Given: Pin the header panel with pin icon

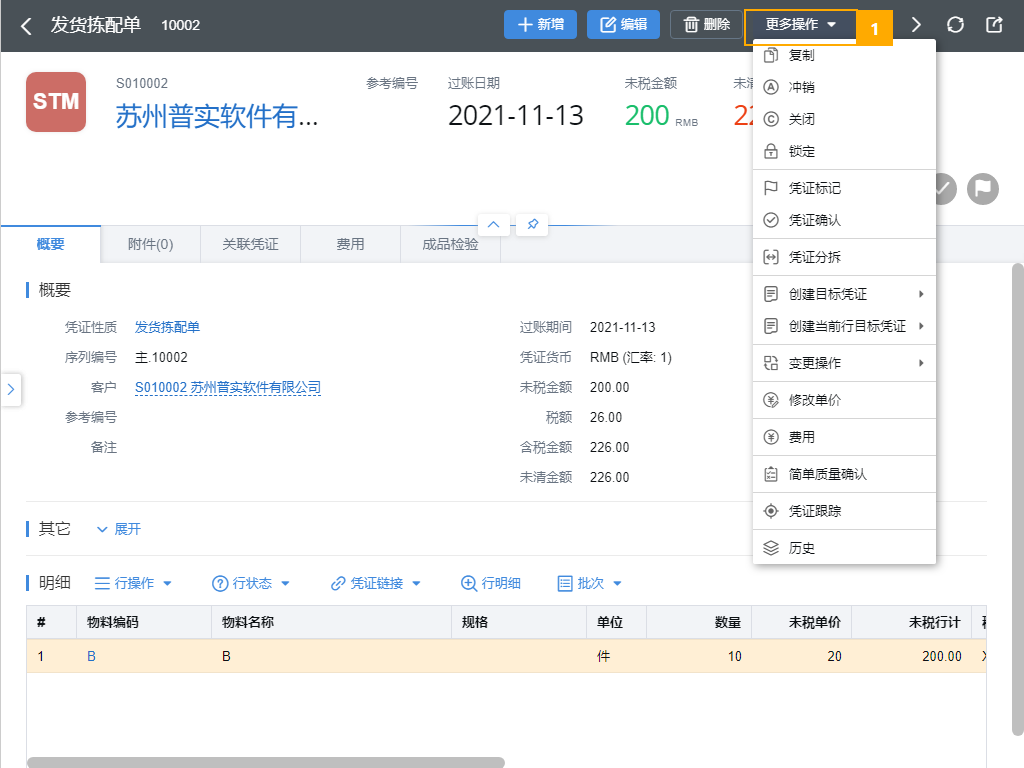Looking at the screenshot, I should (x=533, y=225).
